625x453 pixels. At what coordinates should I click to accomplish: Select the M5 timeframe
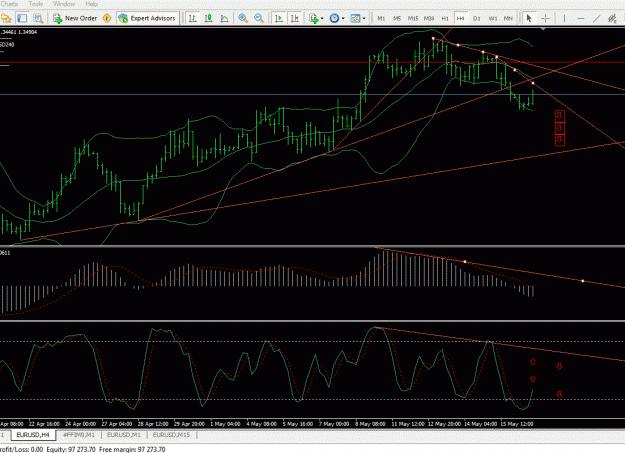[397, 18]
